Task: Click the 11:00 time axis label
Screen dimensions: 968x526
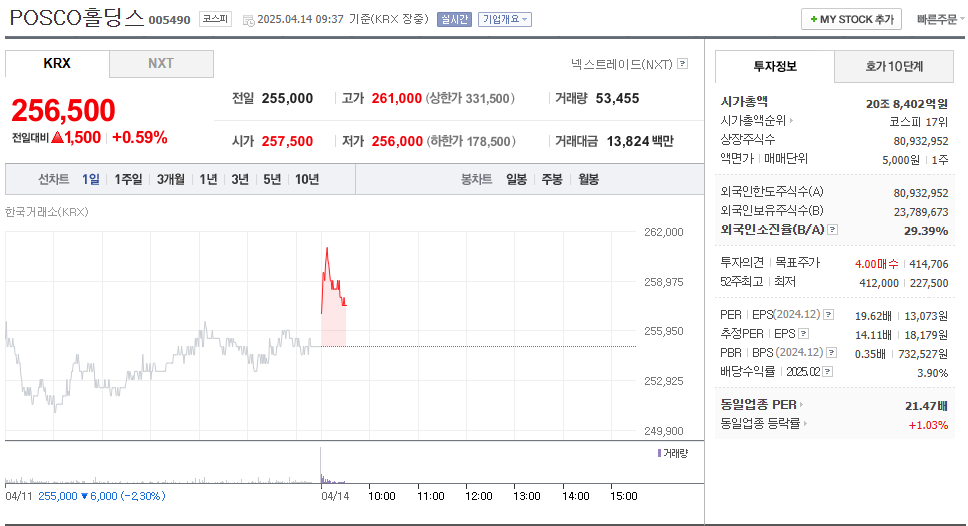Action: coord(430,496)
